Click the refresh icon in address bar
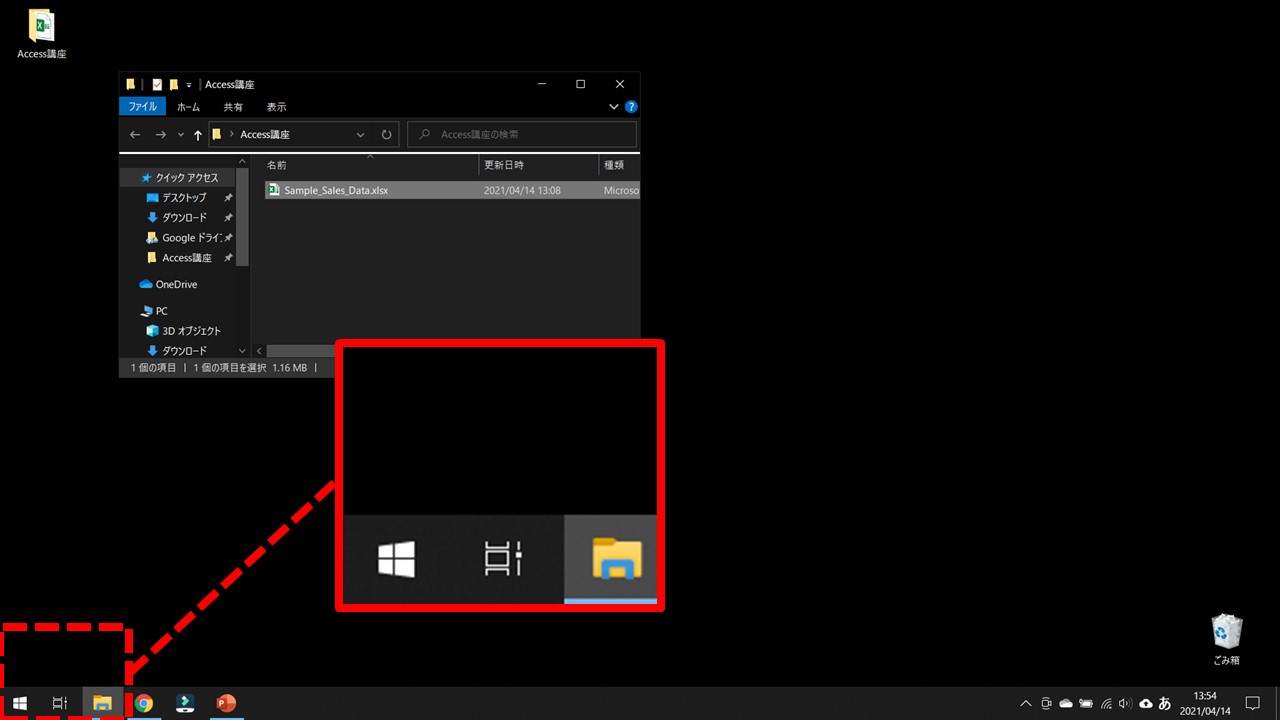1280x720 pixels. pos(387,134)
